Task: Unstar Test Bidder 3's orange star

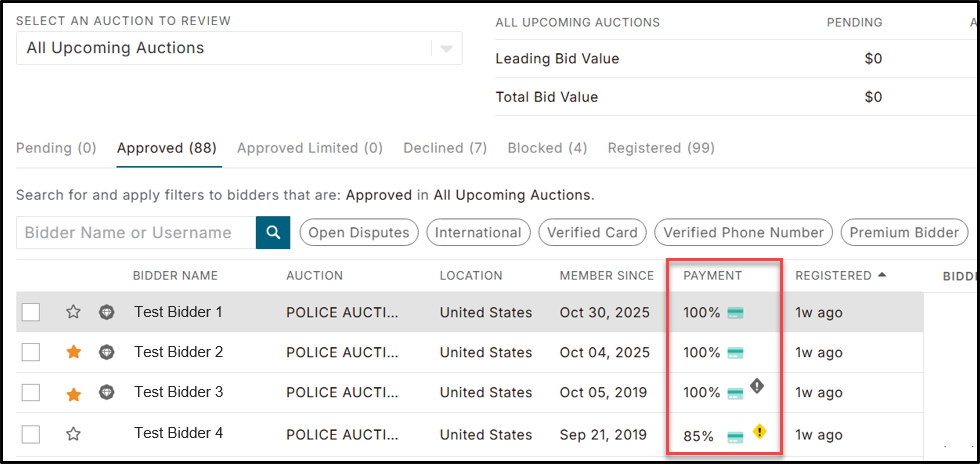Action: [x=74, y=395]
